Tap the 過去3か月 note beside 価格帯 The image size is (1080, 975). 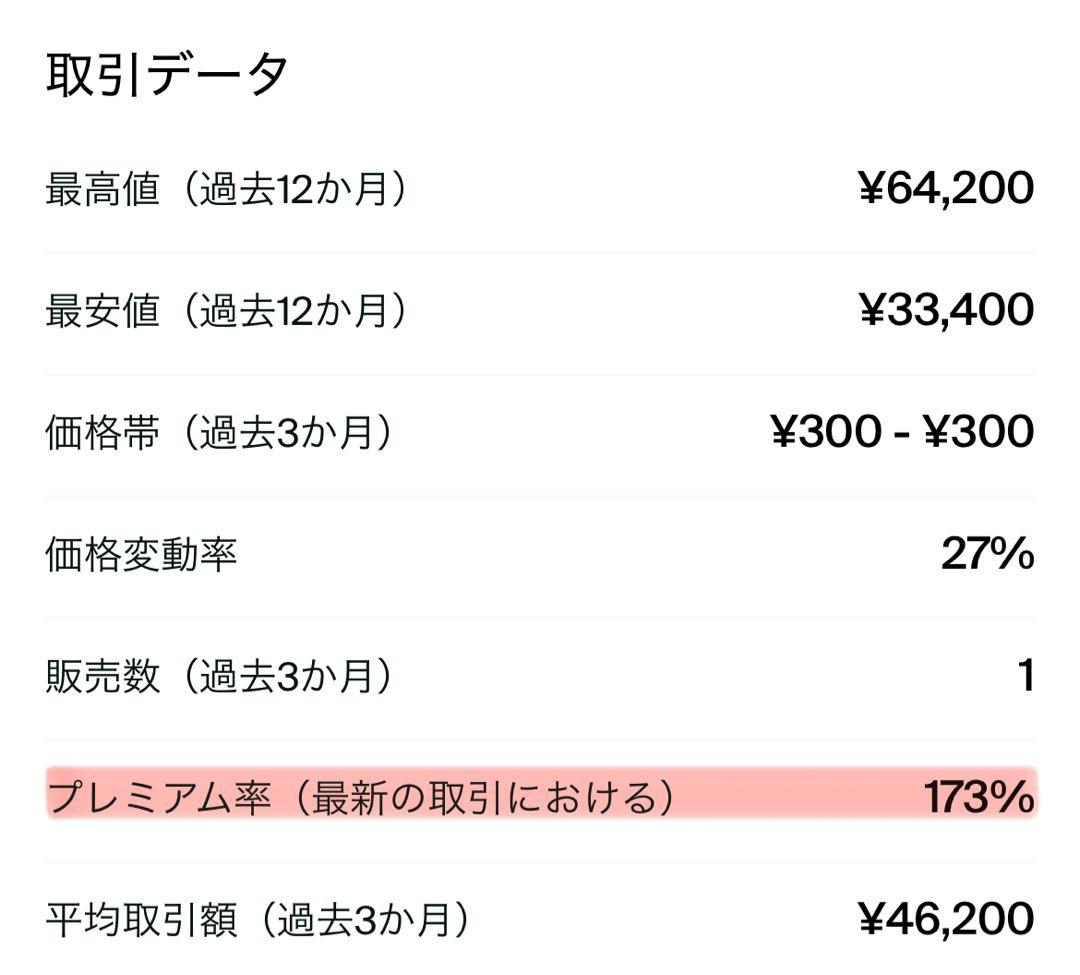[284, 433]
